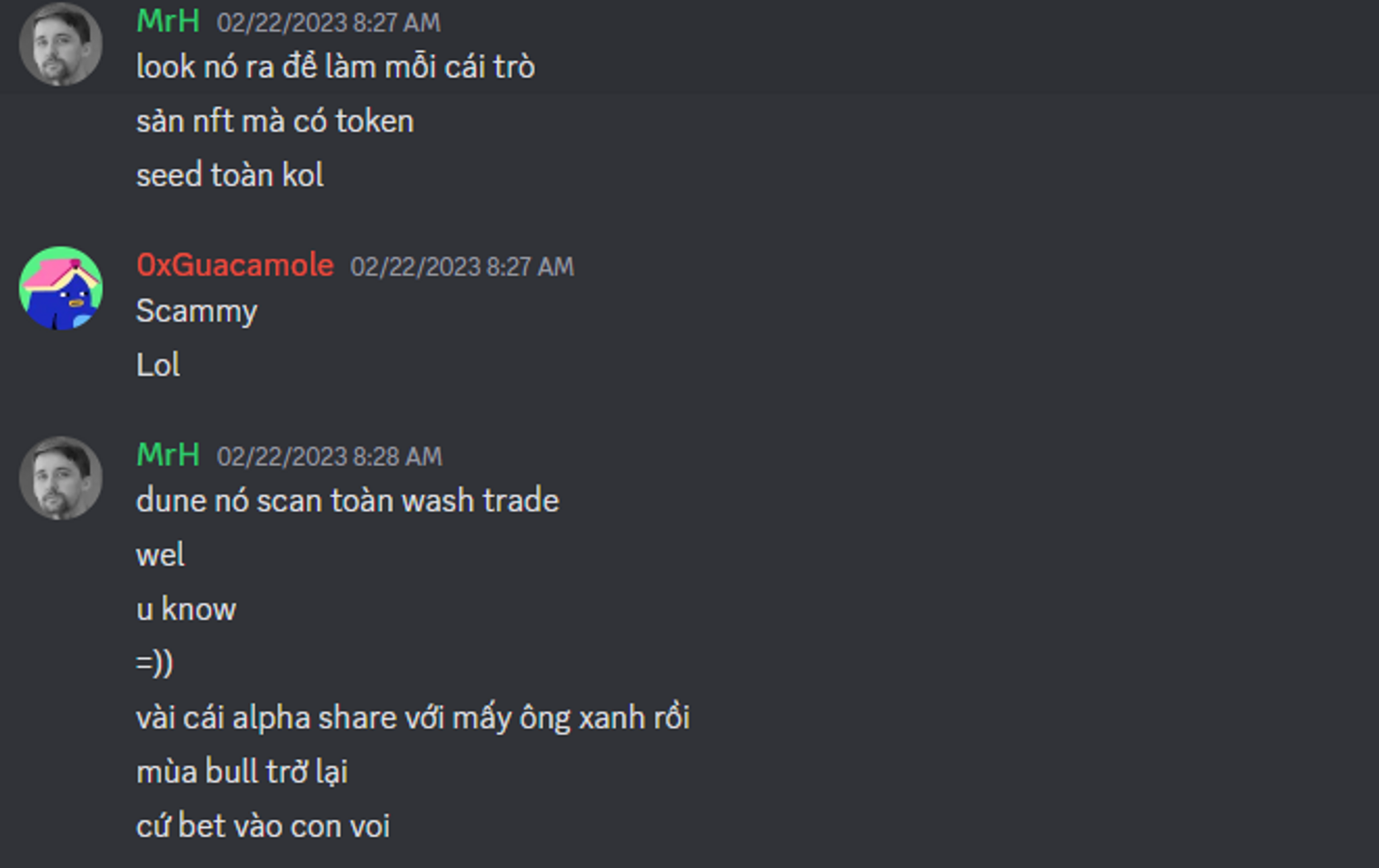Click the first 02/22/2023 8:27 AM timestamp
The image size is (1379, 868).
[x=328, y=23]
